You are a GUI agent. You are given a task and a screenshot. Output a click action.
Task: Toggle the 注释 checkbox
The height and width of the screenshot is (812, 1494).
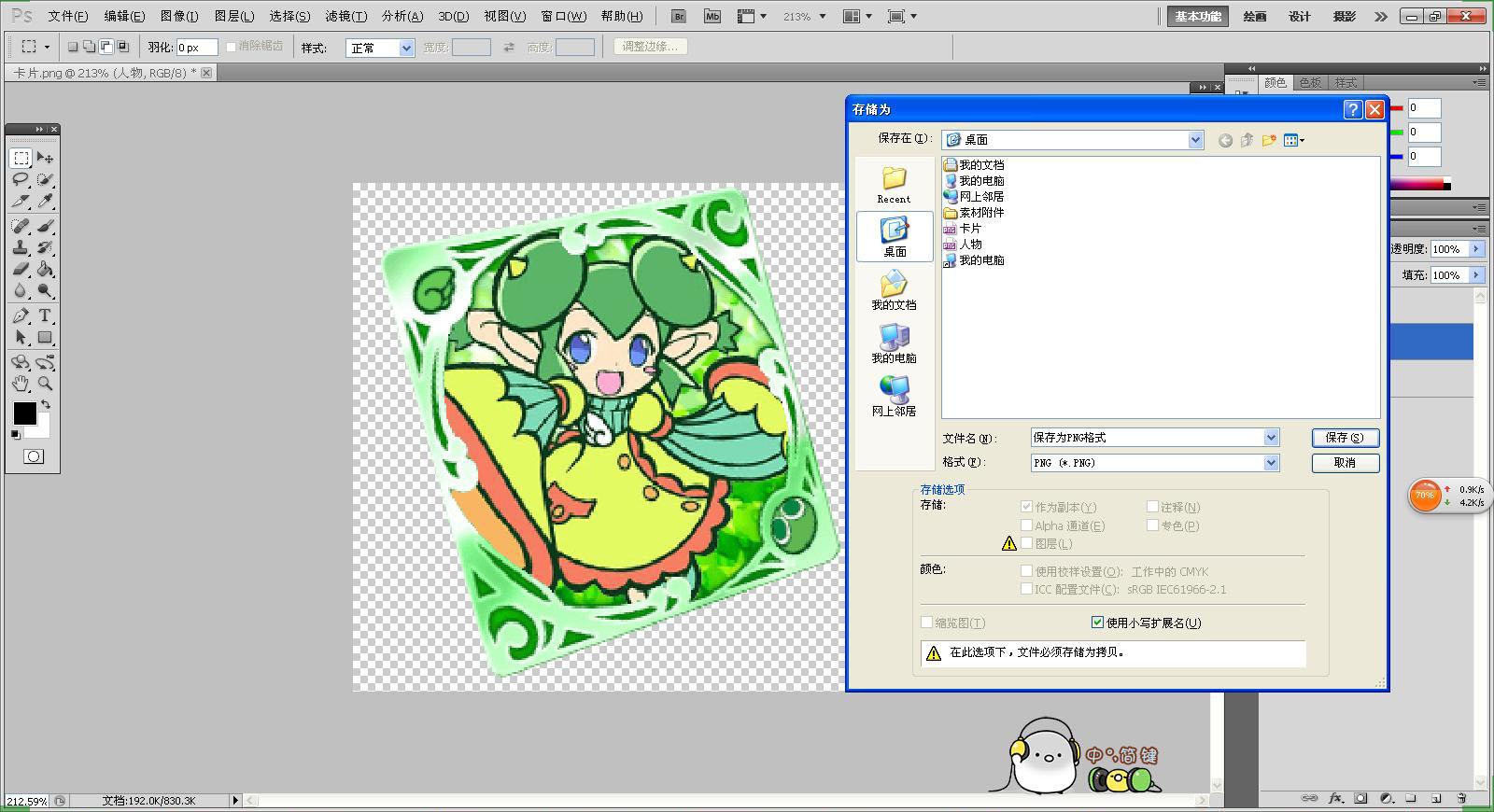click(x=1152, y=507)
